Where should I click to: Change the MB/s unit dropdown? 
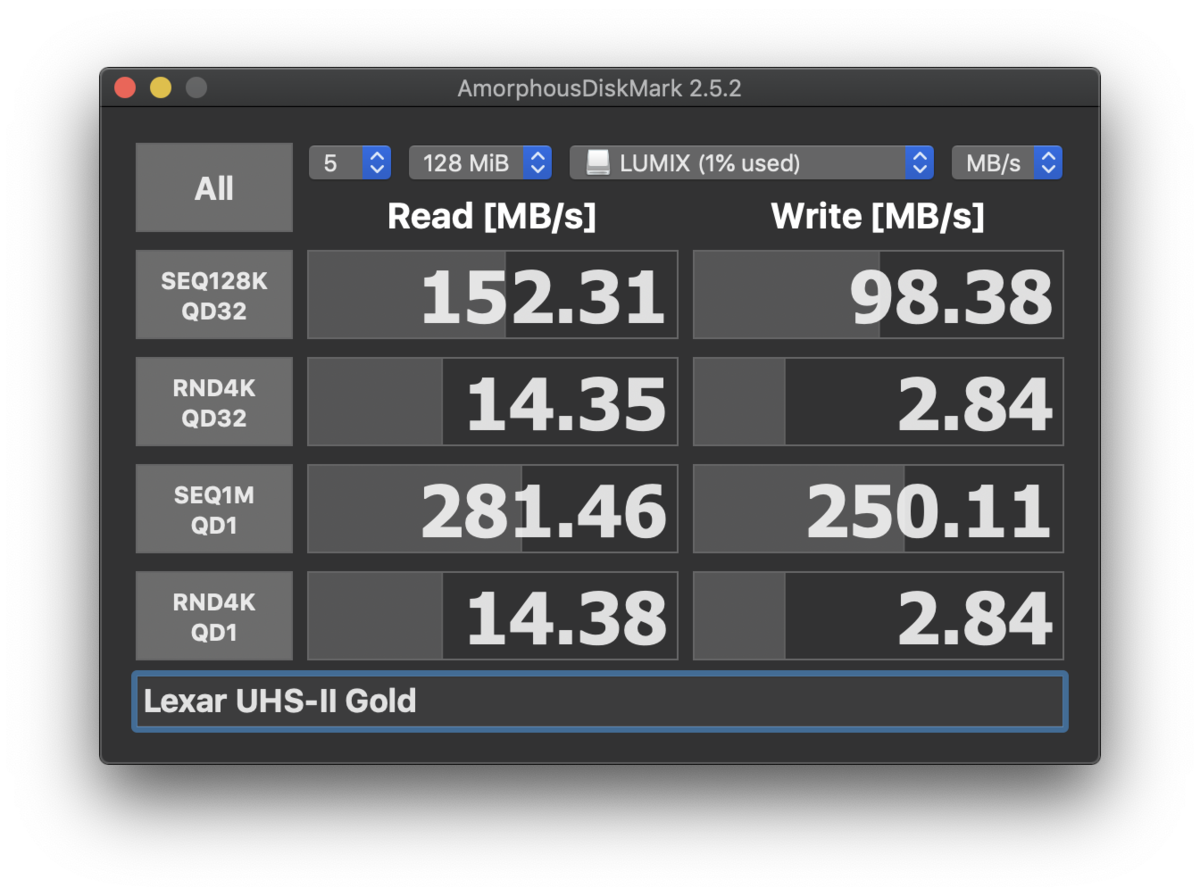pos(1006,163)
